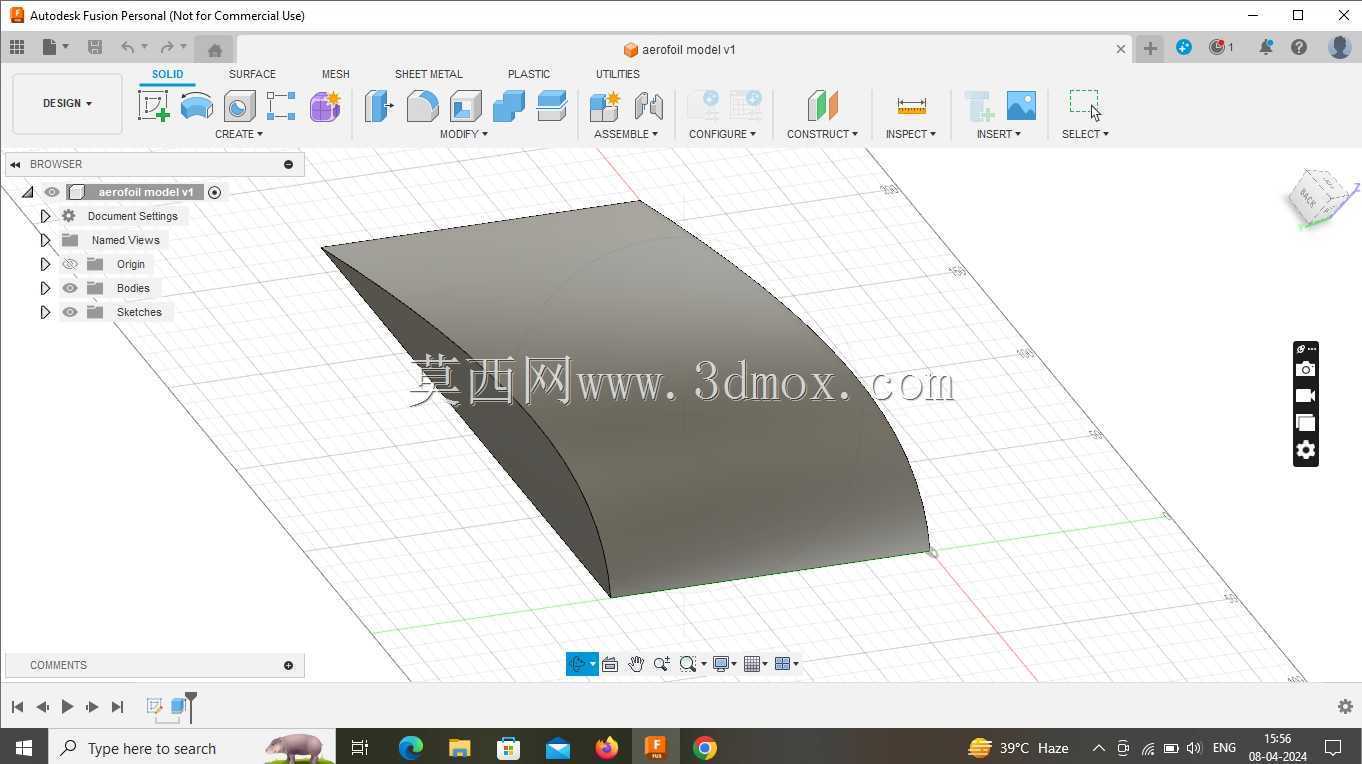Select the Look At tool in navigation bar
Screen dimensions: 1362x764
point(610,664)
